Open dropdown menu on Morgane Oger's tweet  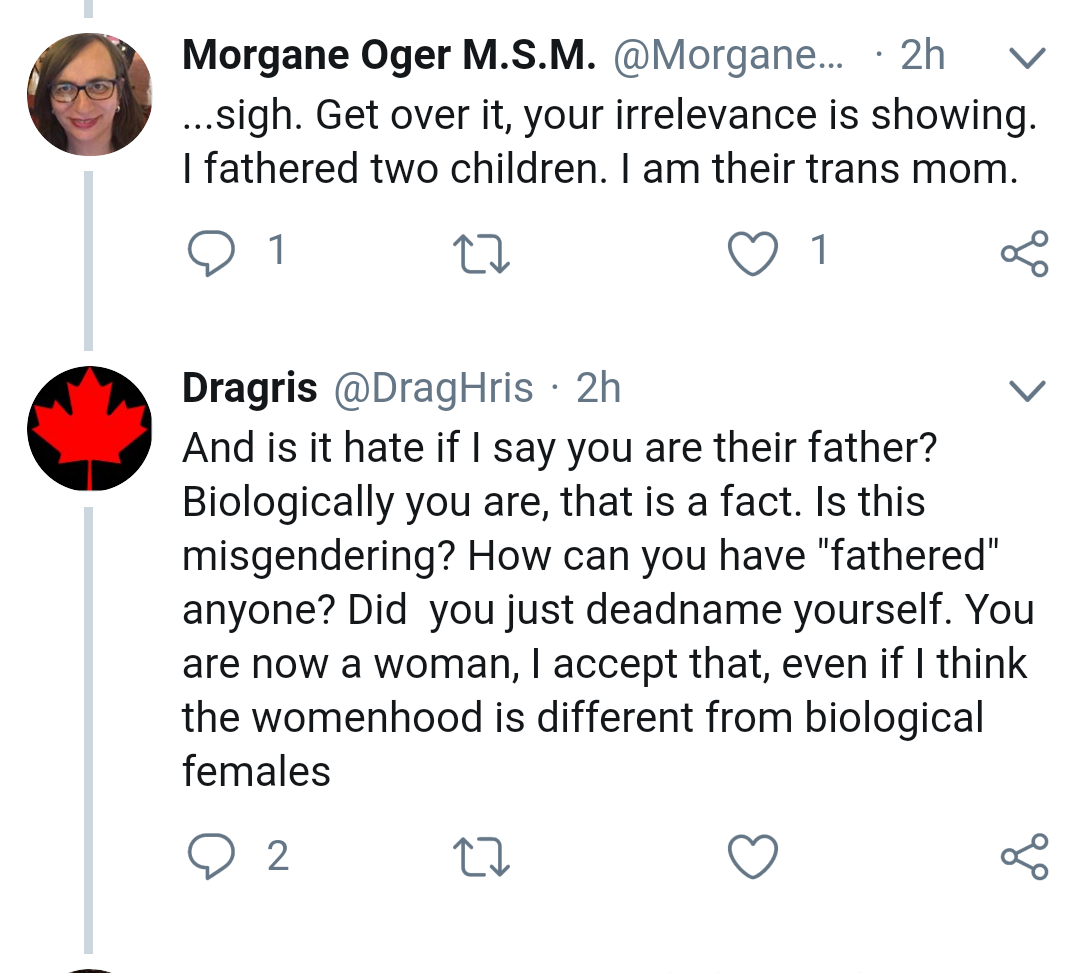click(1027, 58)
